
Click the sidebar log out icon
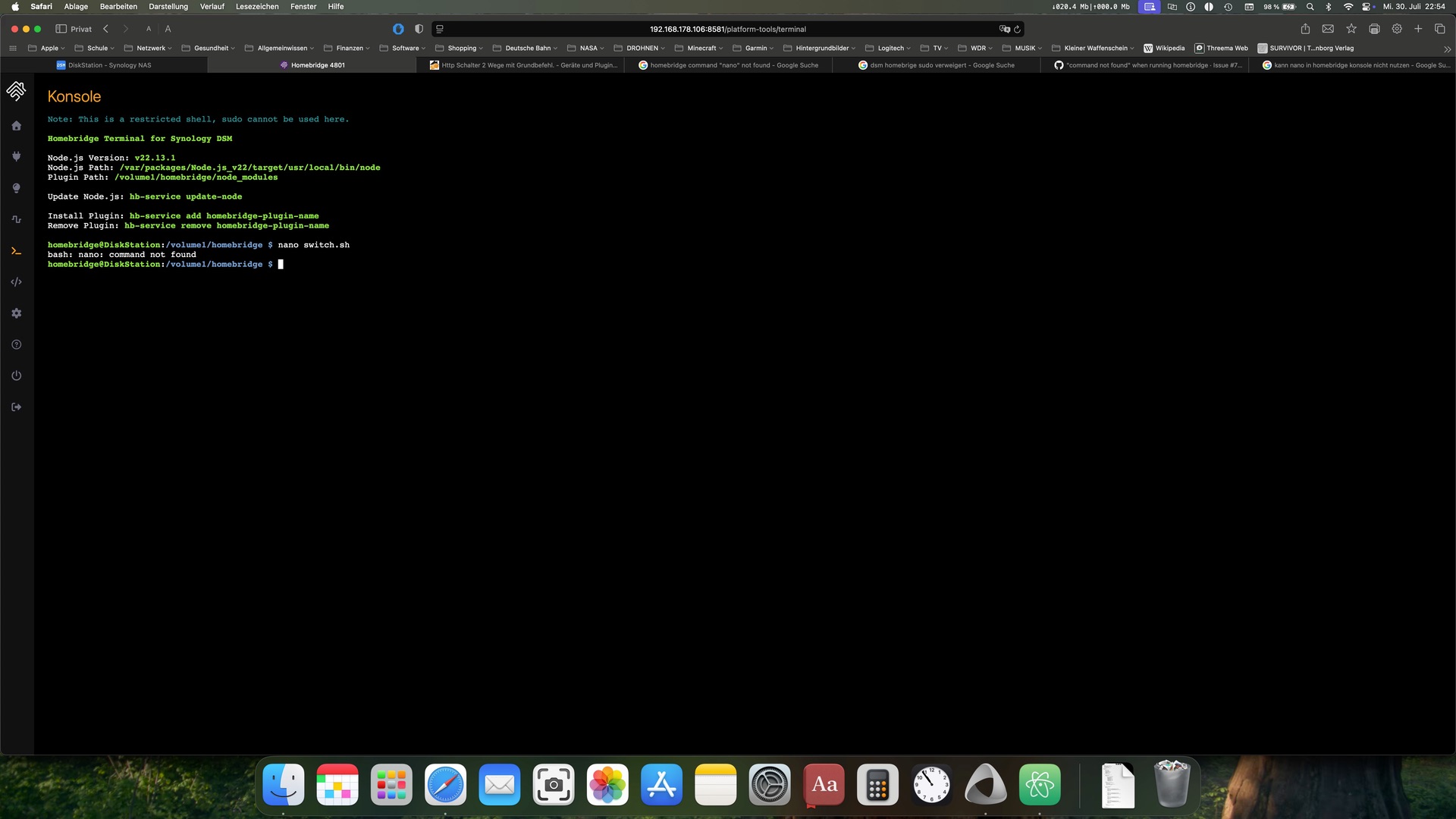tap(17, 407)
